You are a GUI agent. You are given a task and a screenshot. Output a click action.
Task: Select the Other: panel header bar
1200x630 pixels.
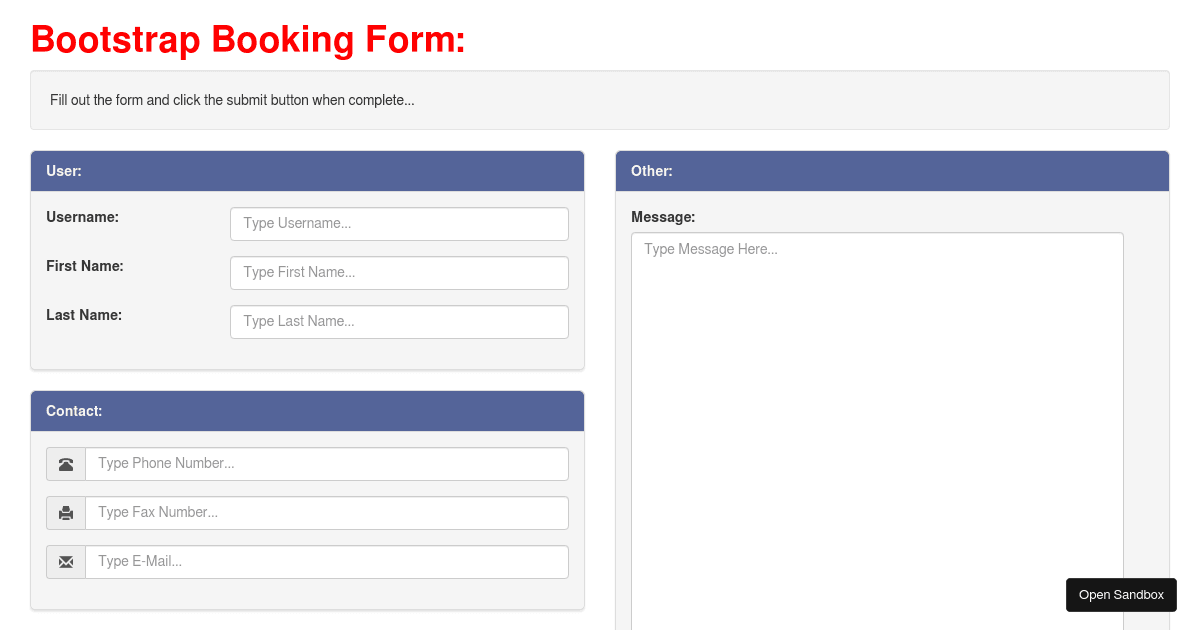click(892, 171)
